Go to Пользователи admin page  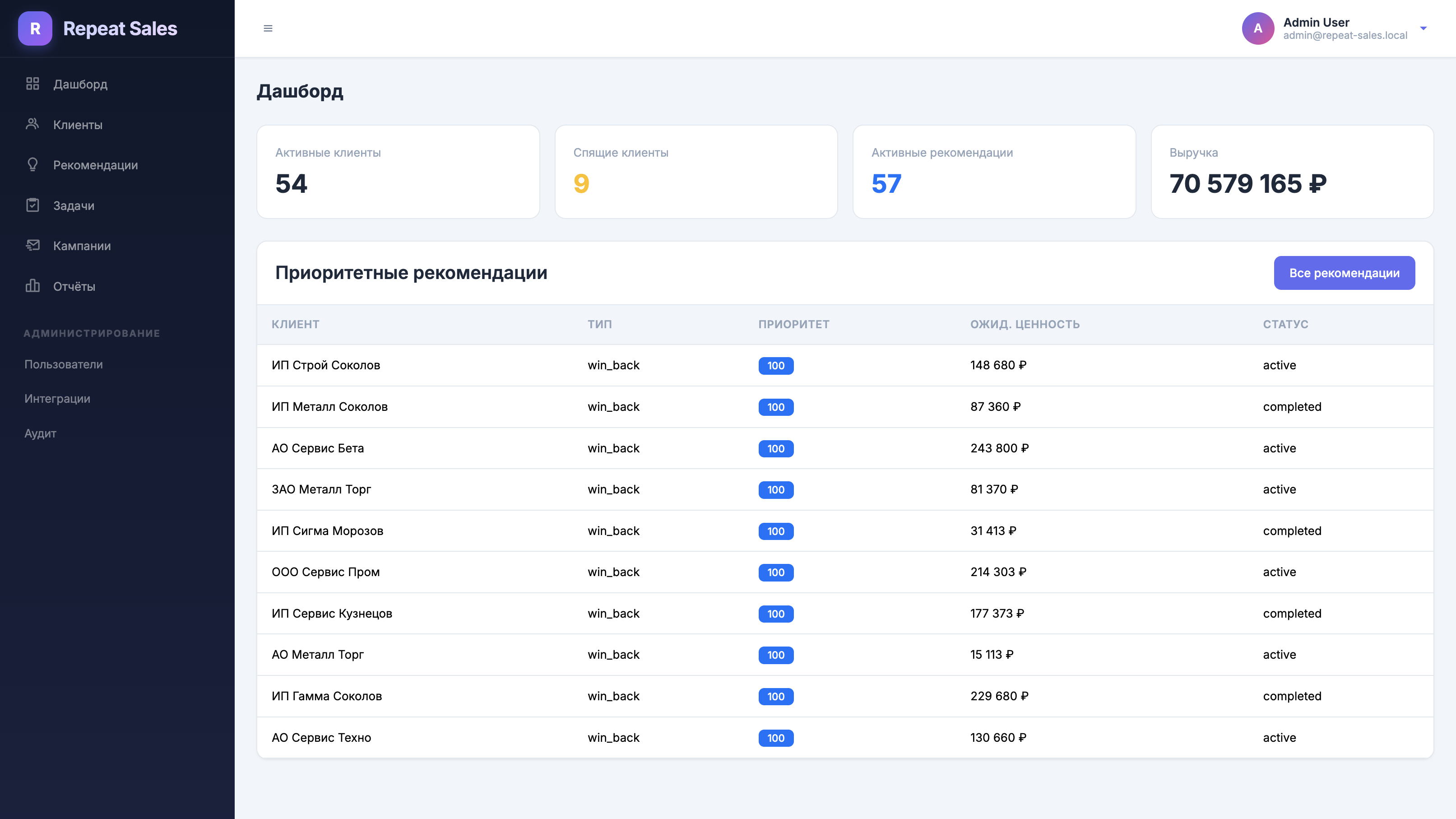pyautogui.click(x=63, y=364)
